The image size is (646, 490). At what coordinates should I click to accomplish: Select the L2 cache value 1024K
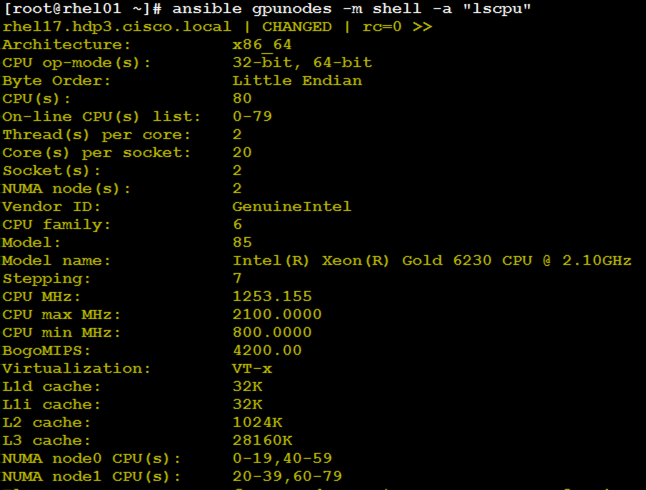257,422
